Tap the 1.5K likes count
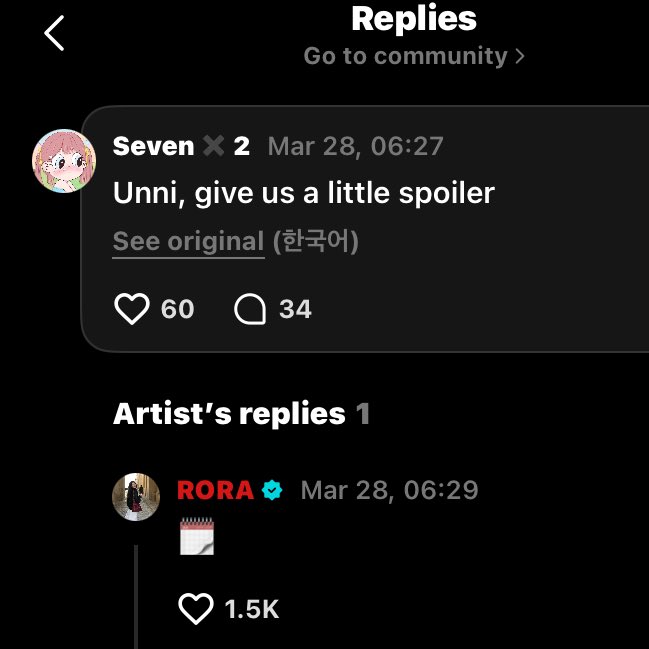 tap(251, 608)
